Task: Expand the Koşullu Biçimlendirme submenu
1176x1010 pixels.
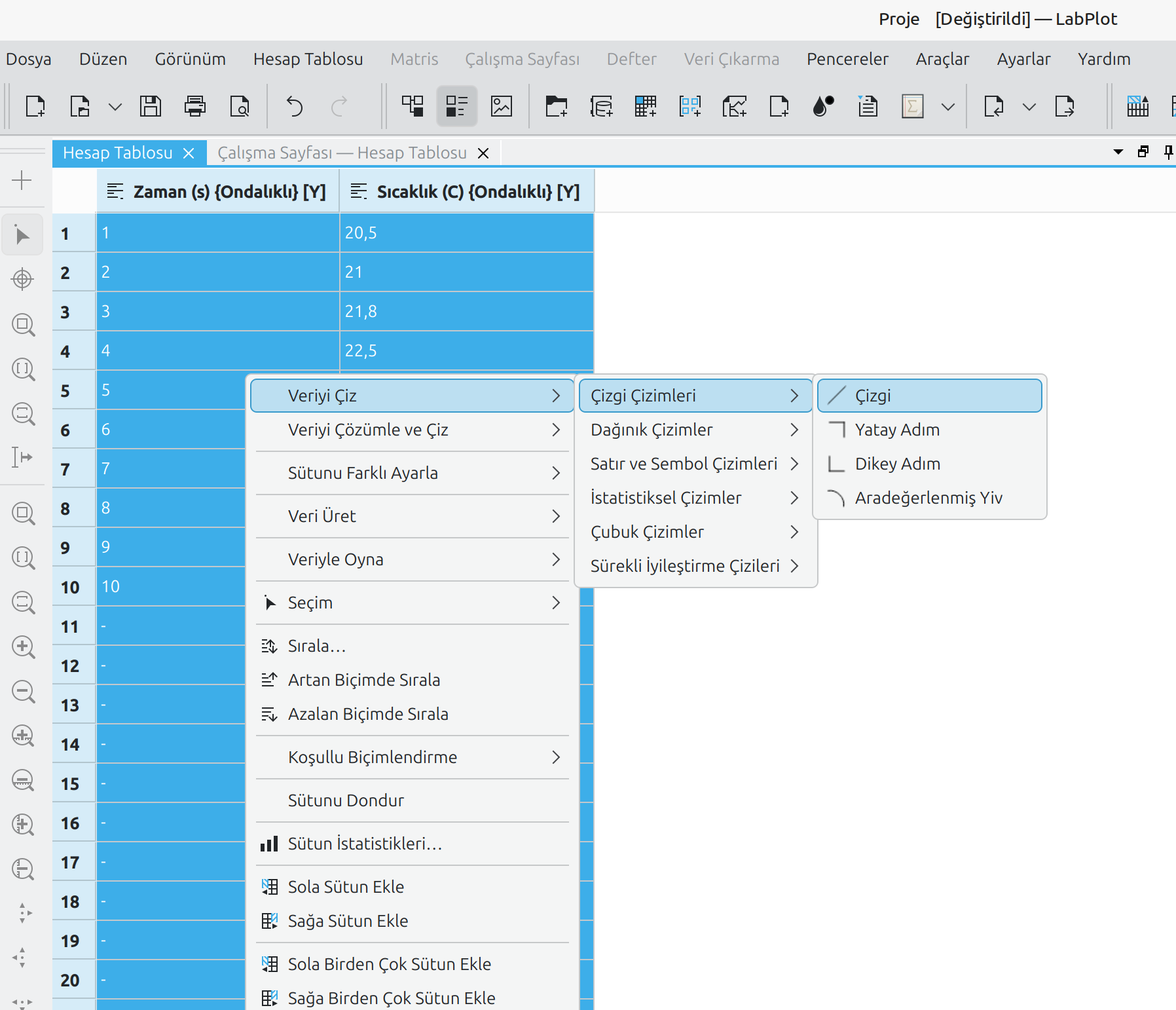Action: tap(412, 757)
